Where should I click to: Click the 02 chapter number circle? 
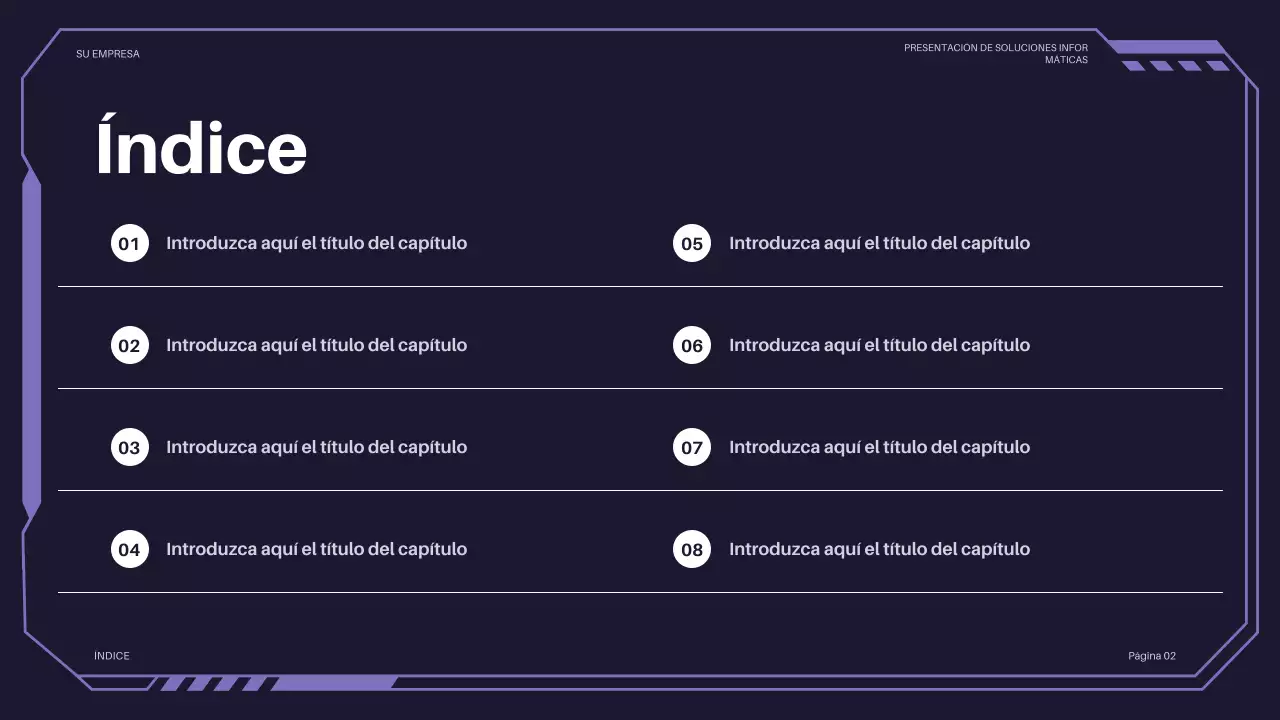coord(130,346)
